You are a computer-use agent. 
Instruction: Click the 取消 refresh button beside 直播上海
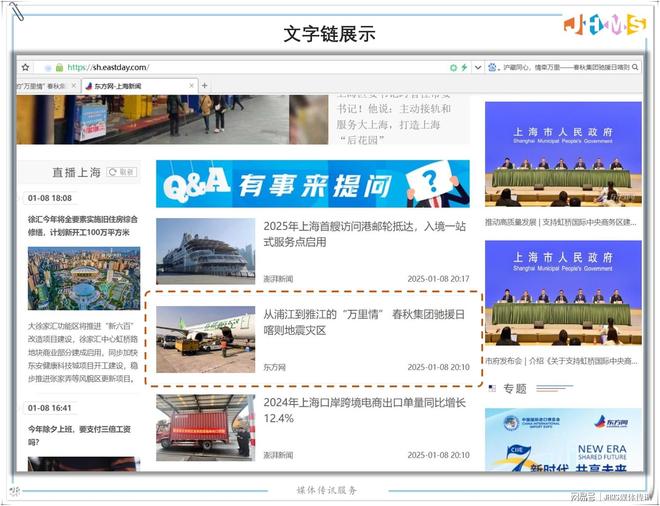(x=122, y=172)
